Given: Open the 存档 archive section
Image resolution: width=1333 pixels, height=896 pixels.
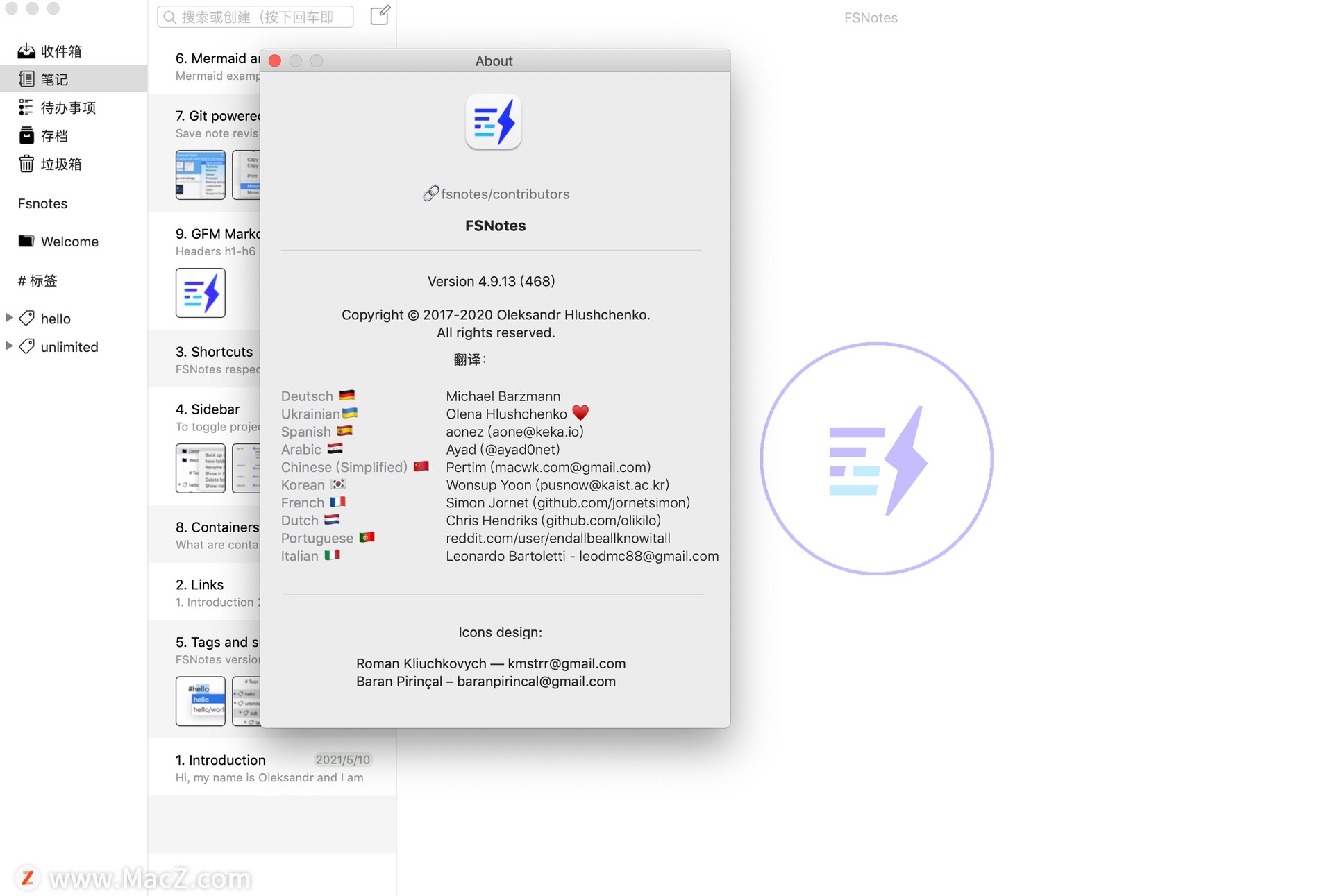Looking at the screenshot, I should [x=74, y=135].
